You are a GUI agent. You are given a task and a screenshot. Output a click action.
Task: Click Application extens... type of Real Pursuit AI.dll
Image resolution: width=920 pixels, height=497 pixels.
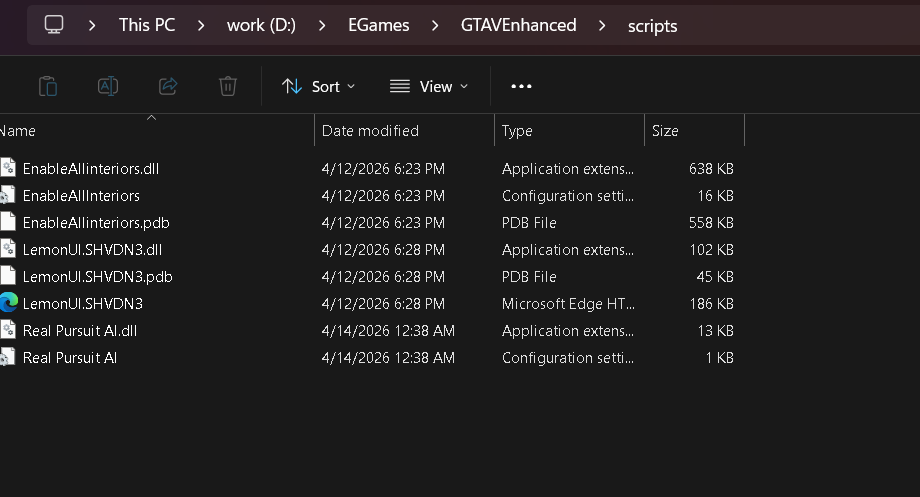pos(568,330)
